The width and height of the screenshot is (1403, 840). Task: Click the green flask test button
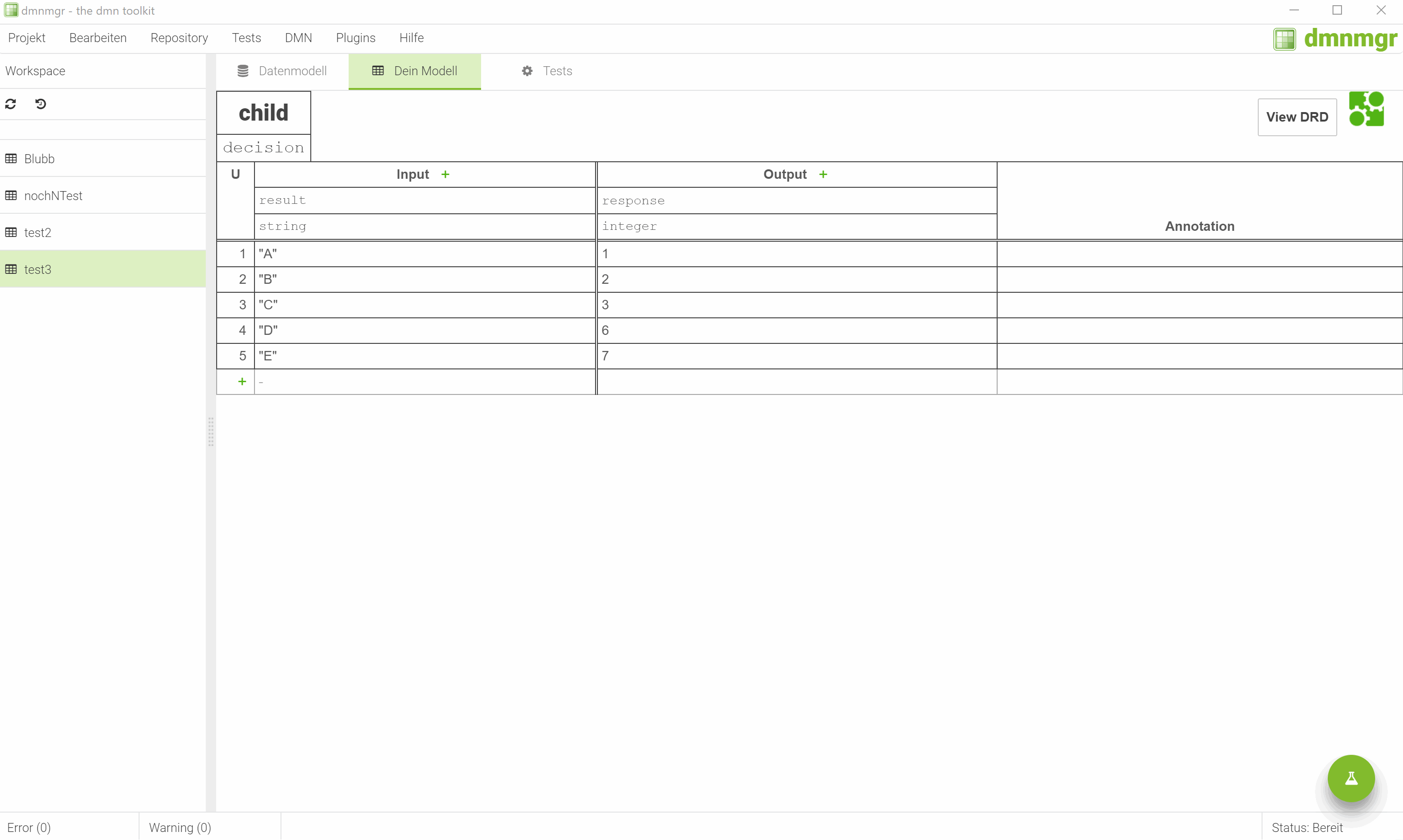click(x=1351, y=779)
